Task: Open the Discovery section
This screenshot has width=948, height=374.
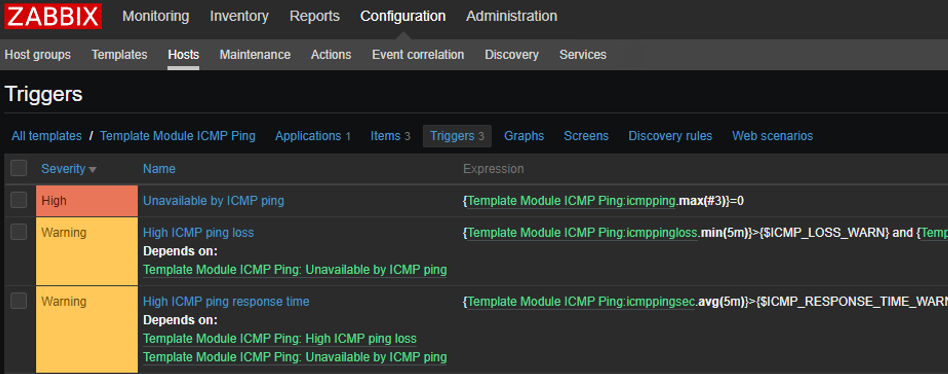Action: pos(511,55)
